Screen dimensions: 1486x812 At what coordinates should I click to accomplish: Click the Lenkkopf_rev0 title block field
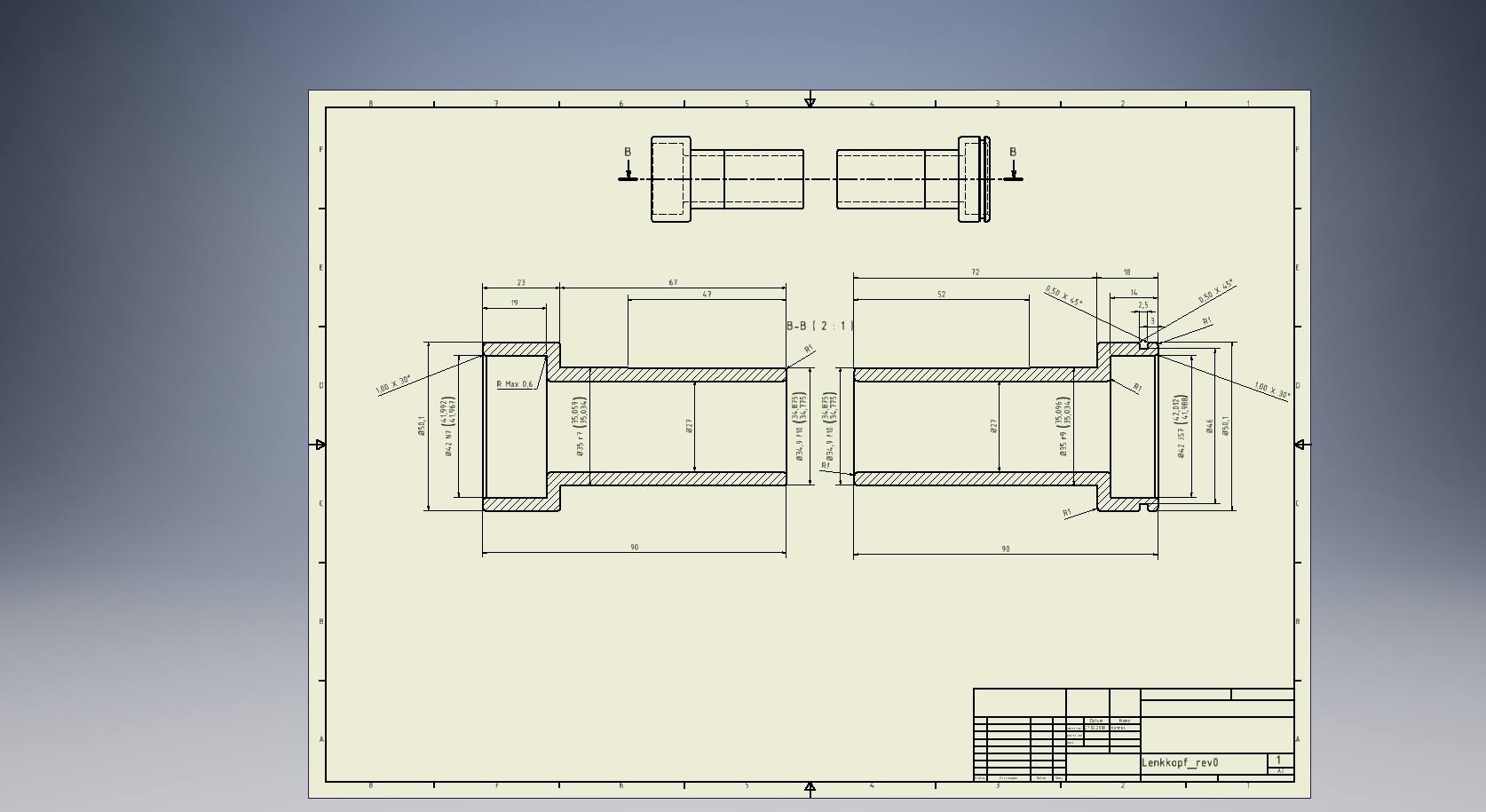coord(1180,762)
